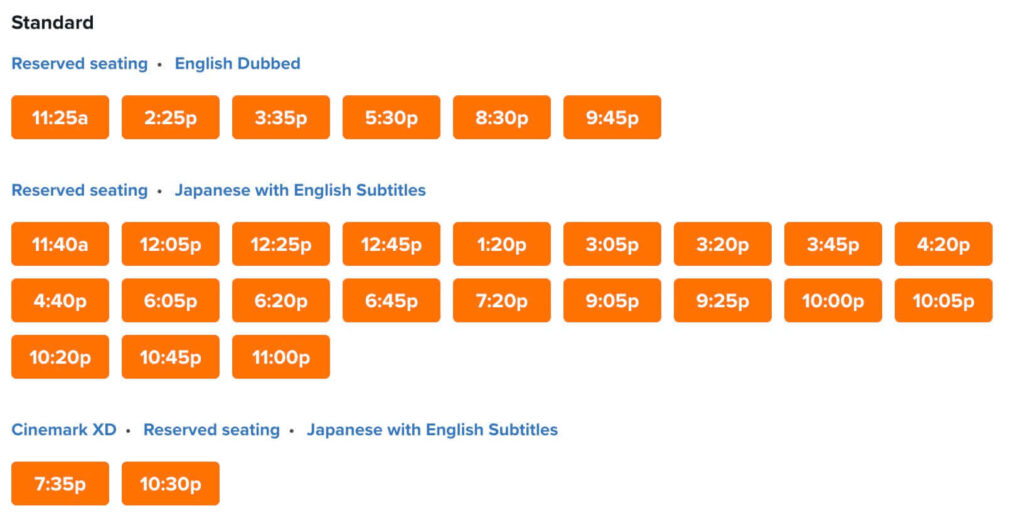1024x523 pixels.
Task: Book the 2:25p showtime
Action: pos(170,118)
